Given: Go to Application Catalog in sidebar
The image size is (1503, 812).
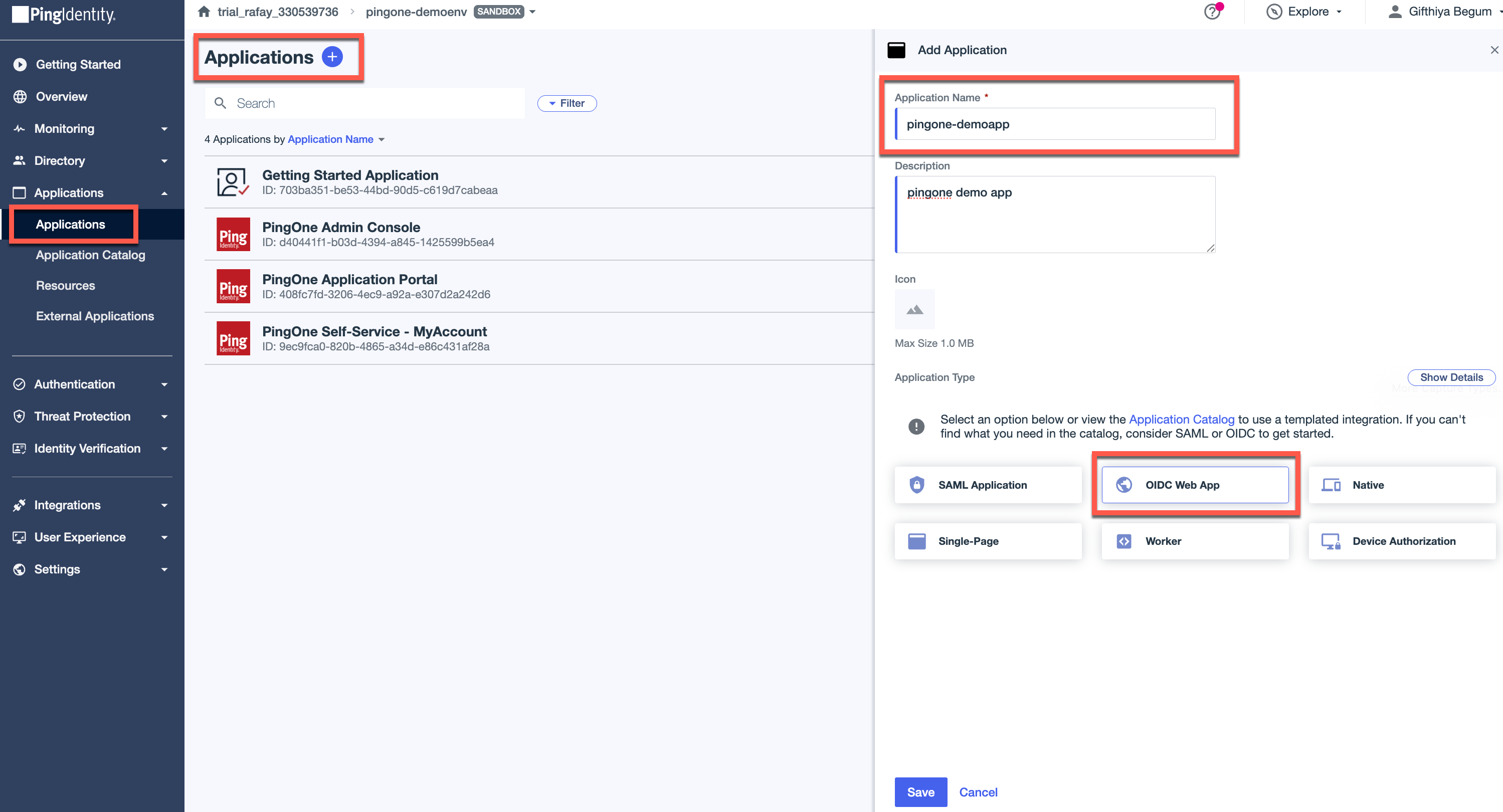Looking at the screenshot, I should point(90,255).
